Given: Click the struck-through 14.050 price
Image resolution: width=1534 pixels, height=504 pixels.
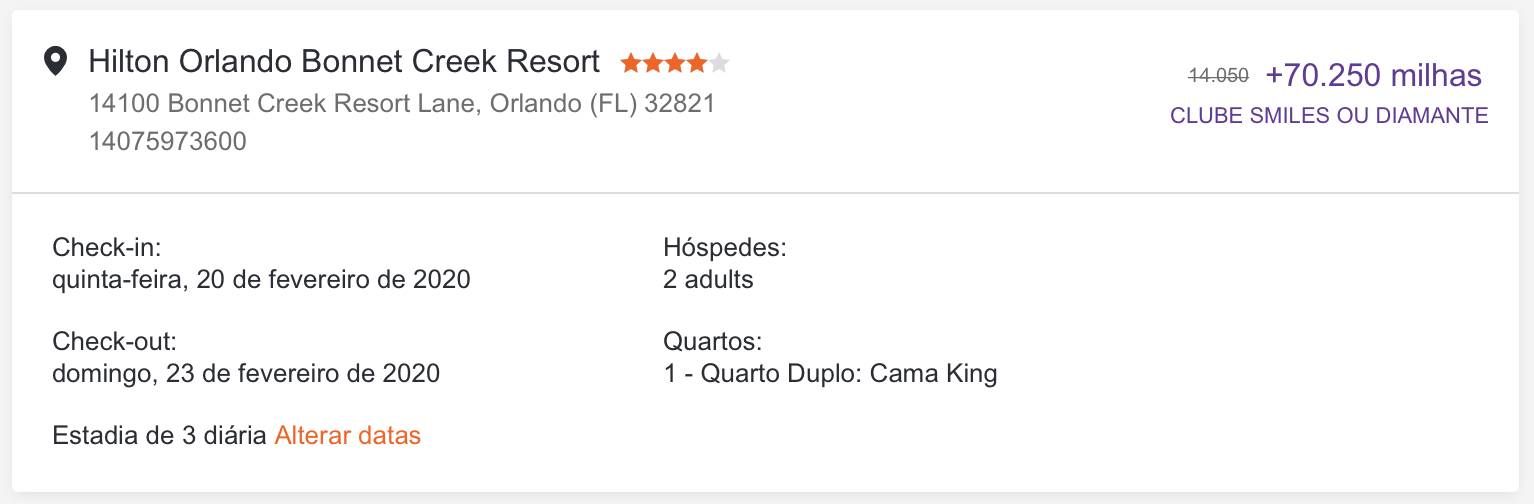Looking at the screenshot, I should pos(1218,75).
